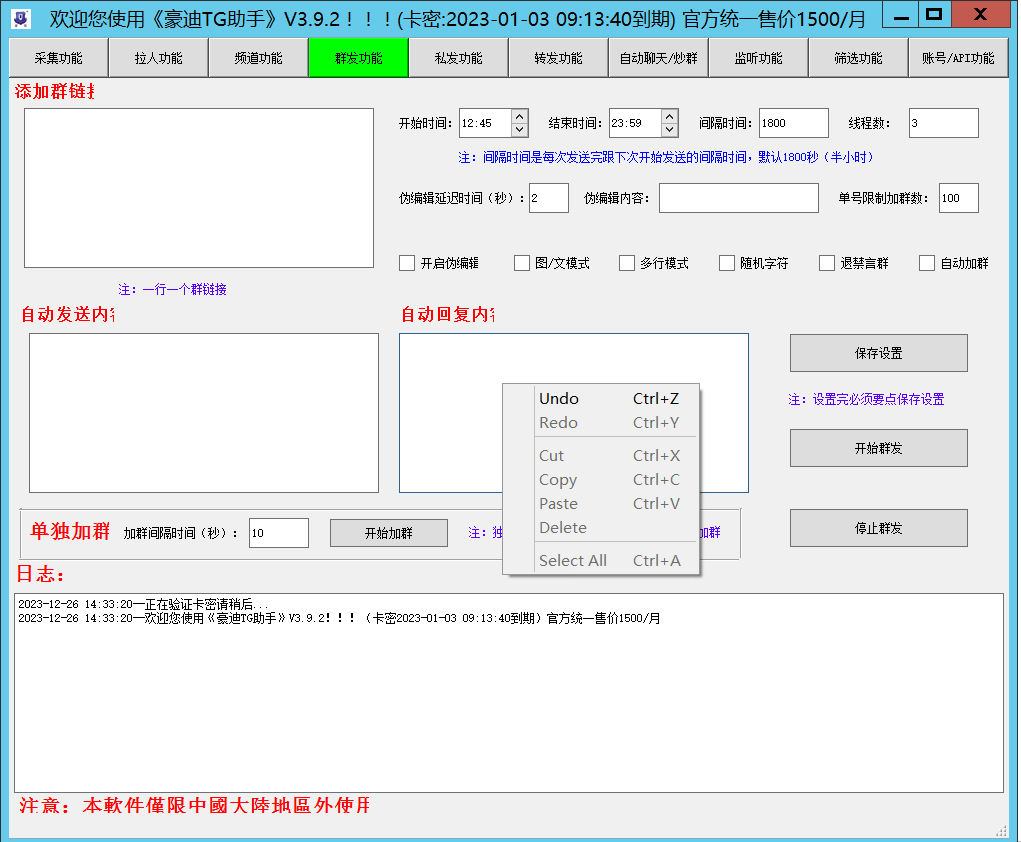Viewport: 1021px width, 842px height.
Task: Open the 监听功能 tab
Action: (x=758, y=58)
